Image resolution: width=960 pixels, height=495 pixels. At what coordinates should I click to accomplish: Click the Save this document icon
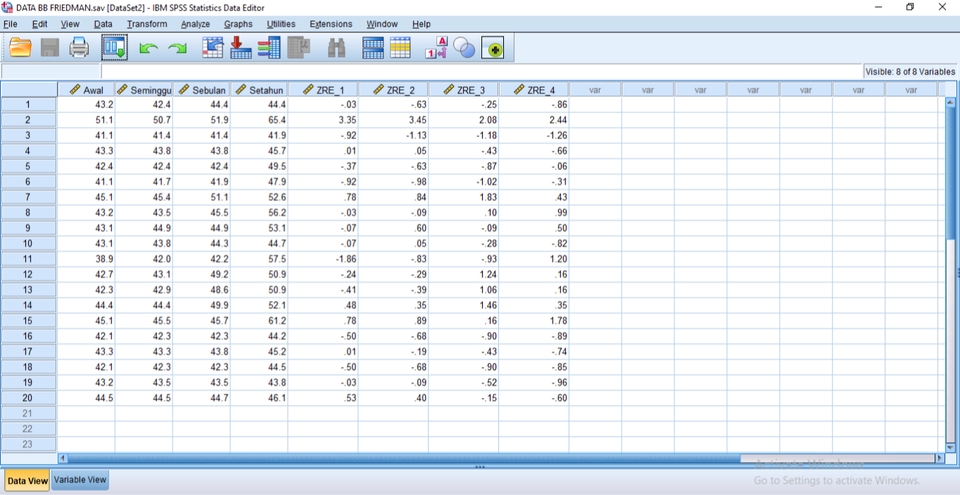(50, 48)
